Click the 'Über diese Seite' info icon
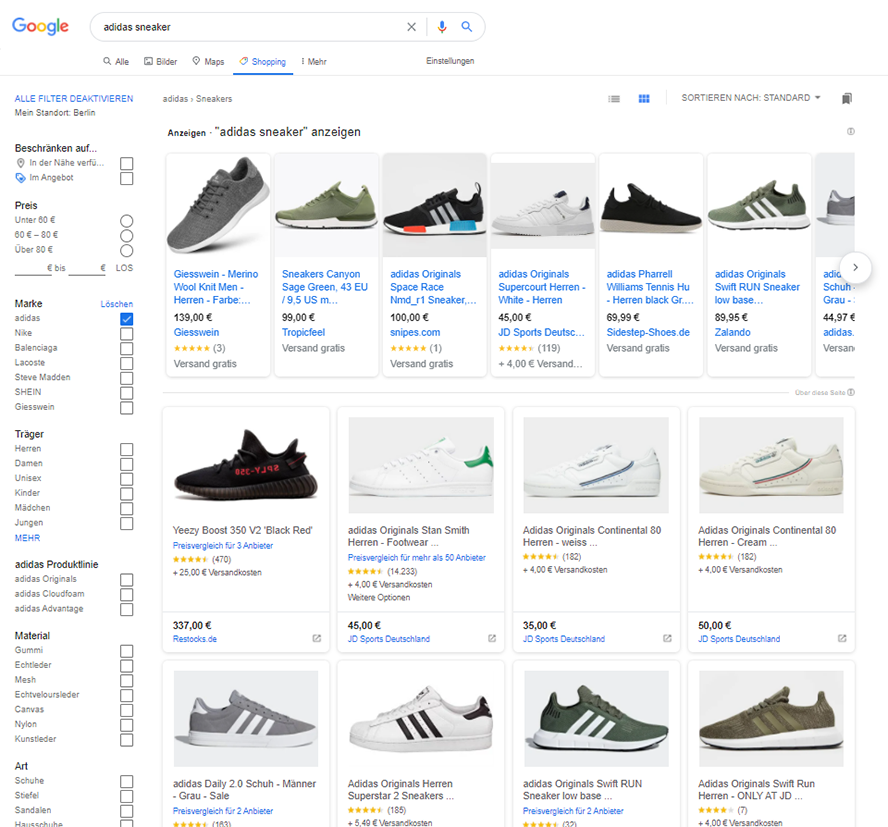Viewport: 888px width, 827px height. (x=851, y=392)
